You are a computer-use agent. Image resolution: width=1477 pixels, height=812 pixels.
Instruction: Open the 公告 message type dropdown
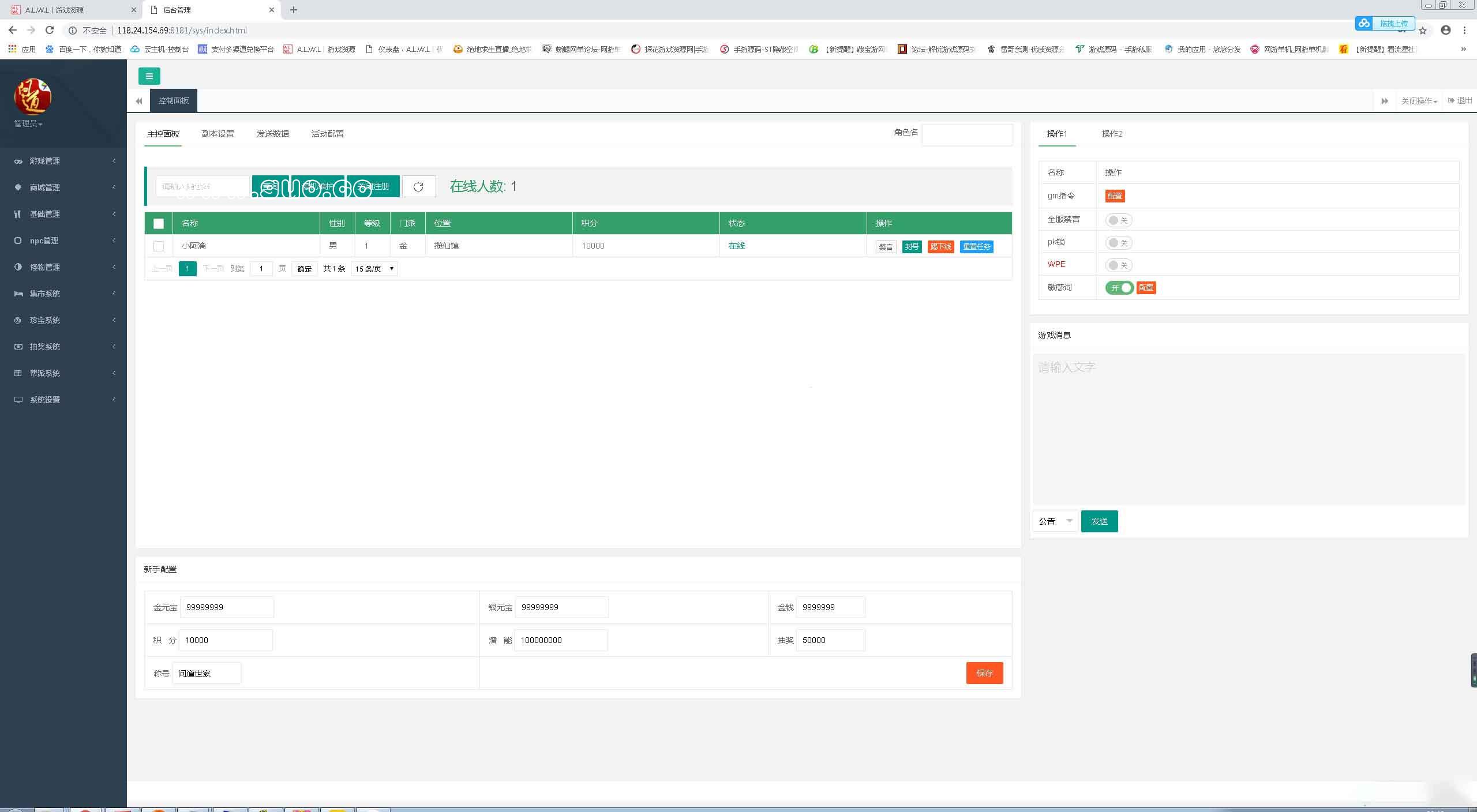click(1055, 521)
